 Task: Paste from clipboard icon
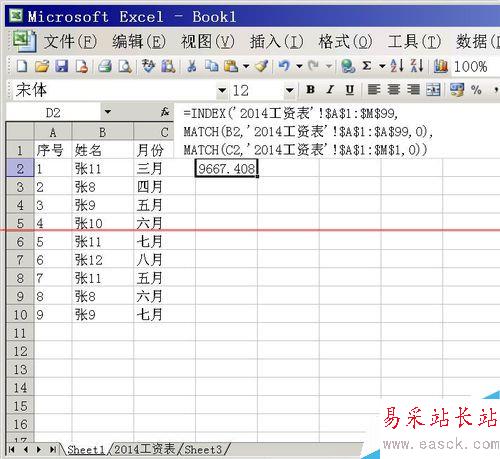pos(231,66)
